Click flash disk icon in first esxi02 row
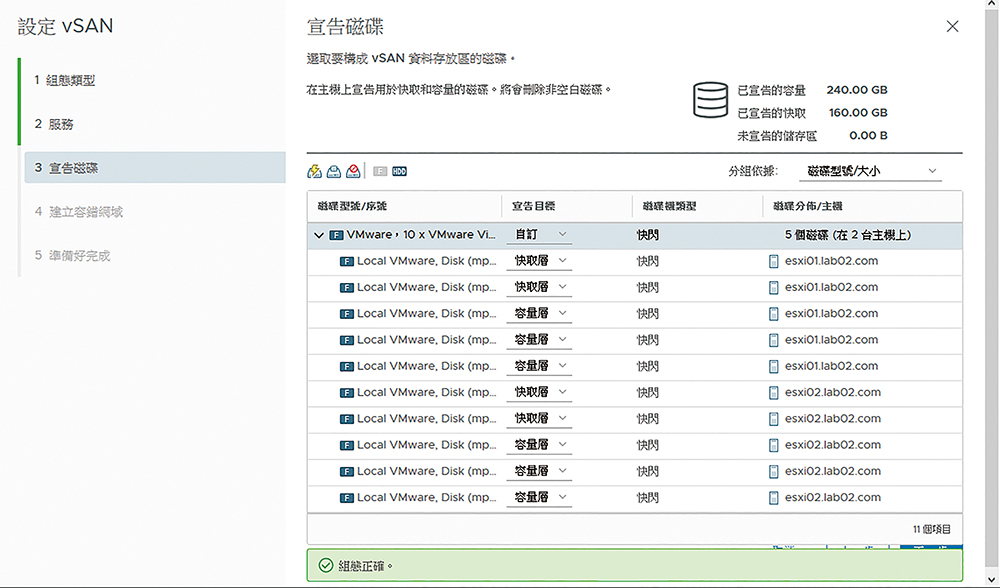The width and height of the screenshot is (1000, 588). click(x=346, y=393)
